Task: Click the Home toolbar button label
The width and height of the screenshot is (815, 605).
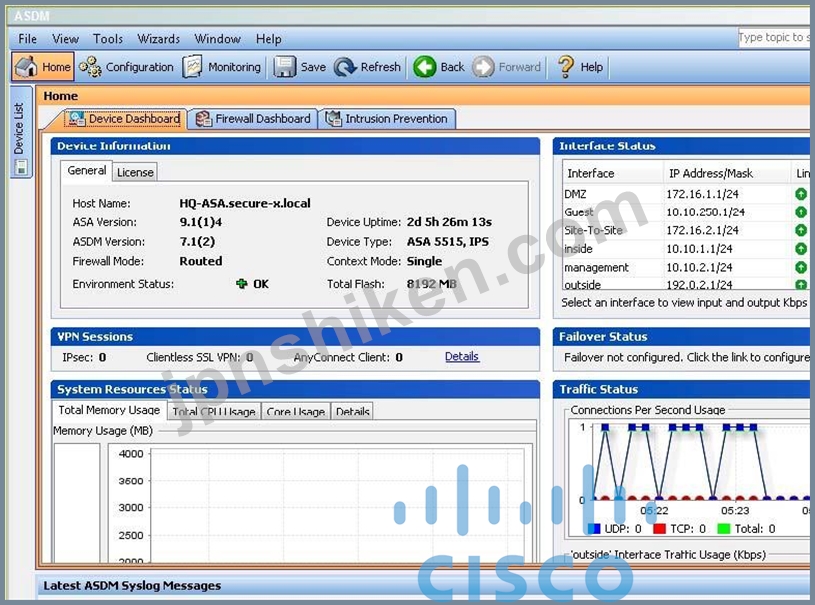Action: tap(56, 67)
